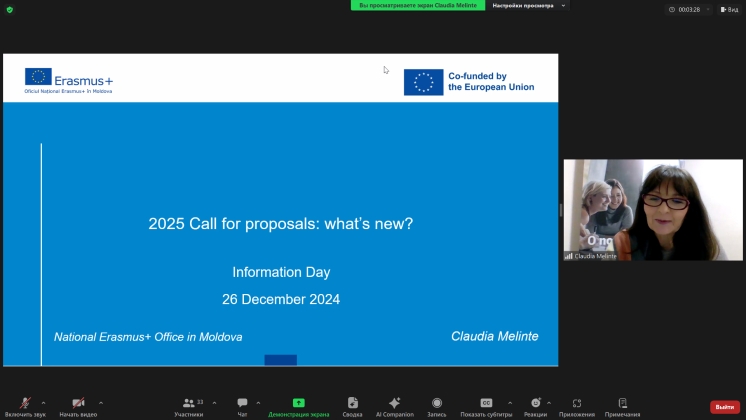Open the Reactions (Реакции) picker
Image resolution: width=746 pixels, height=420 pixels.
(536, 404)
